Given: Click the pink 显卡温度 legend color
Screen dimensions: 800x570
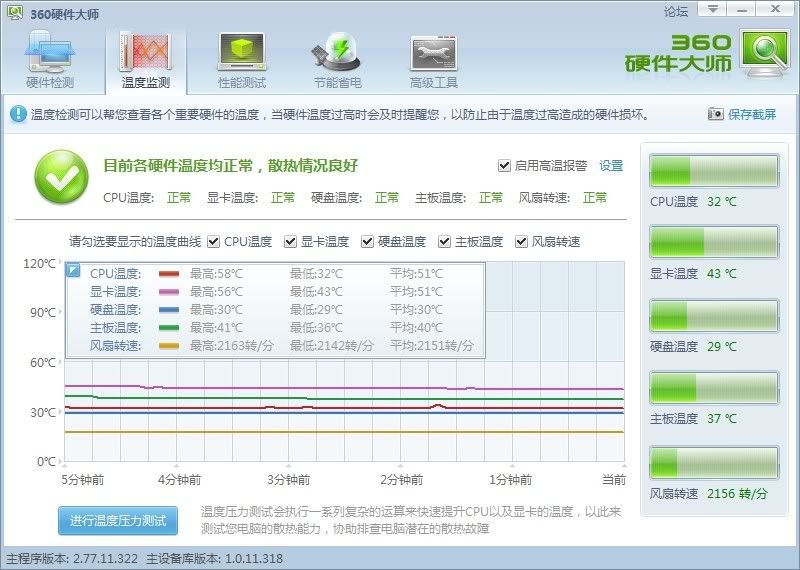Looking at the screenshot, I should pos(169,292).
